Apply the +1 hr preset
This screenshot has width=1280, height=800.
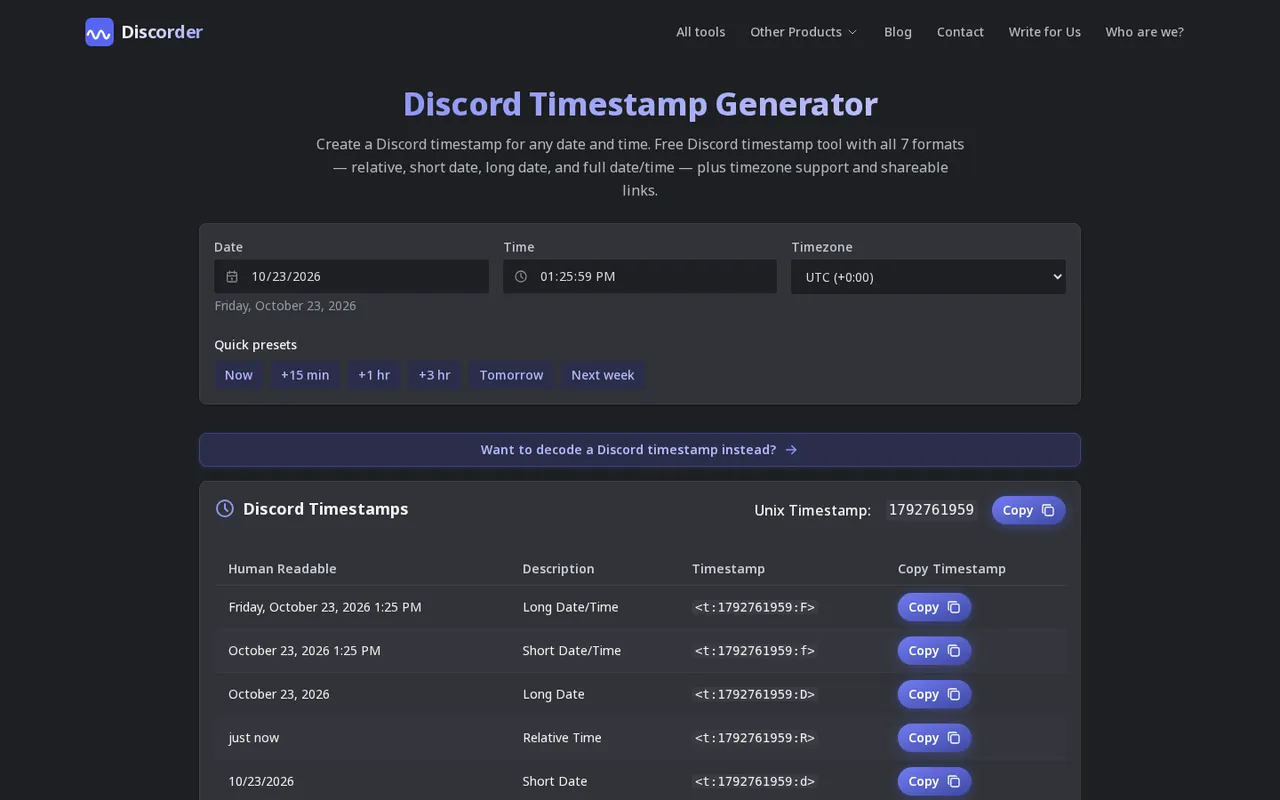(x=374, y=375)
